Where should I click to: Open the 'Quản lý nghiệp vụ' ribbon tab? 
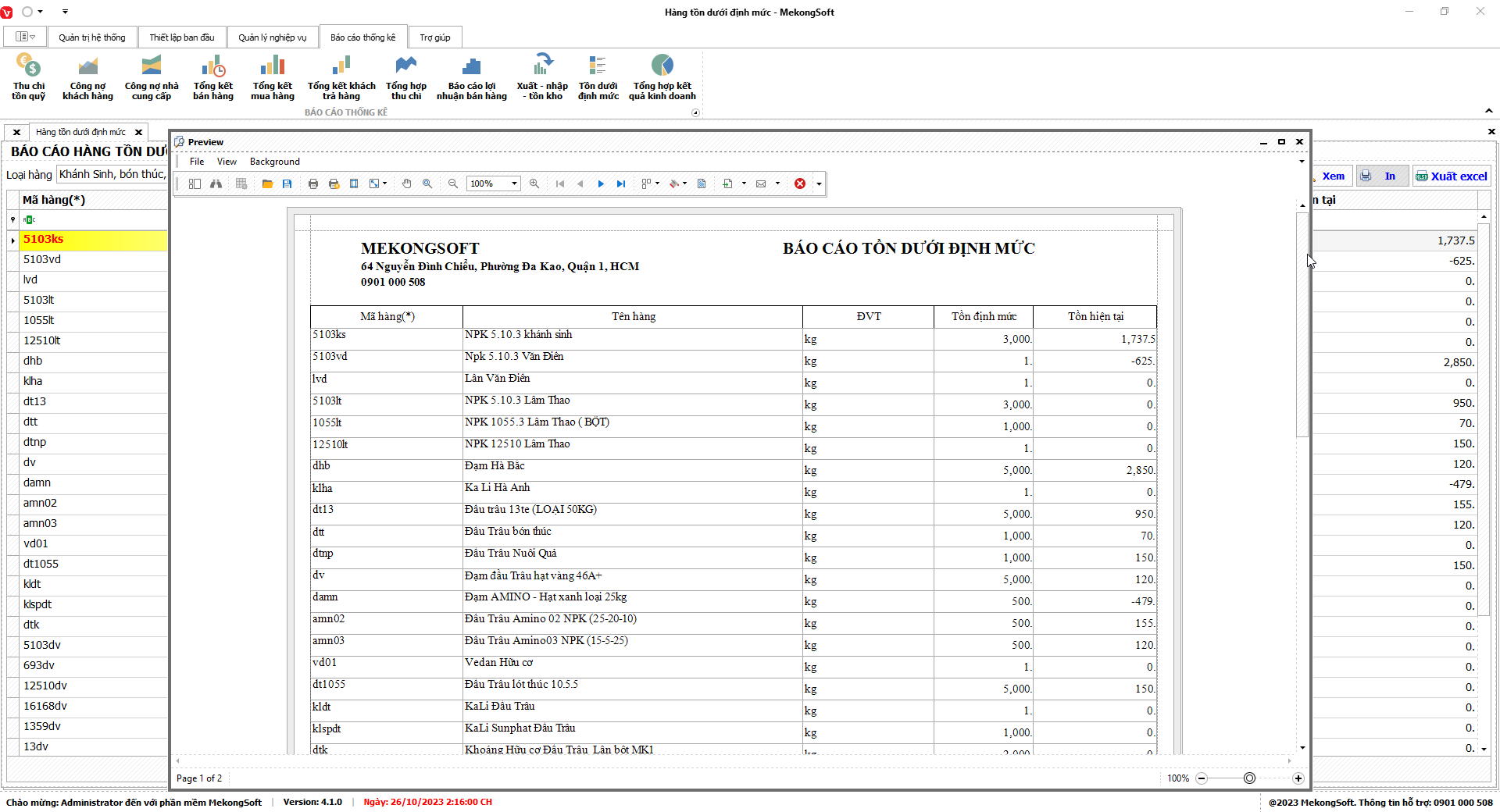tap(272, 37)
